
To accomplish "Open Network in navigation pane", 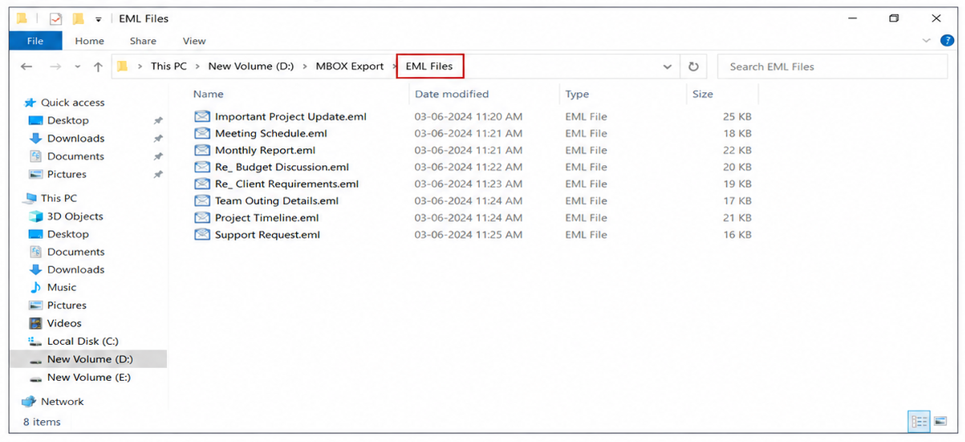I will tap(62, 401).
